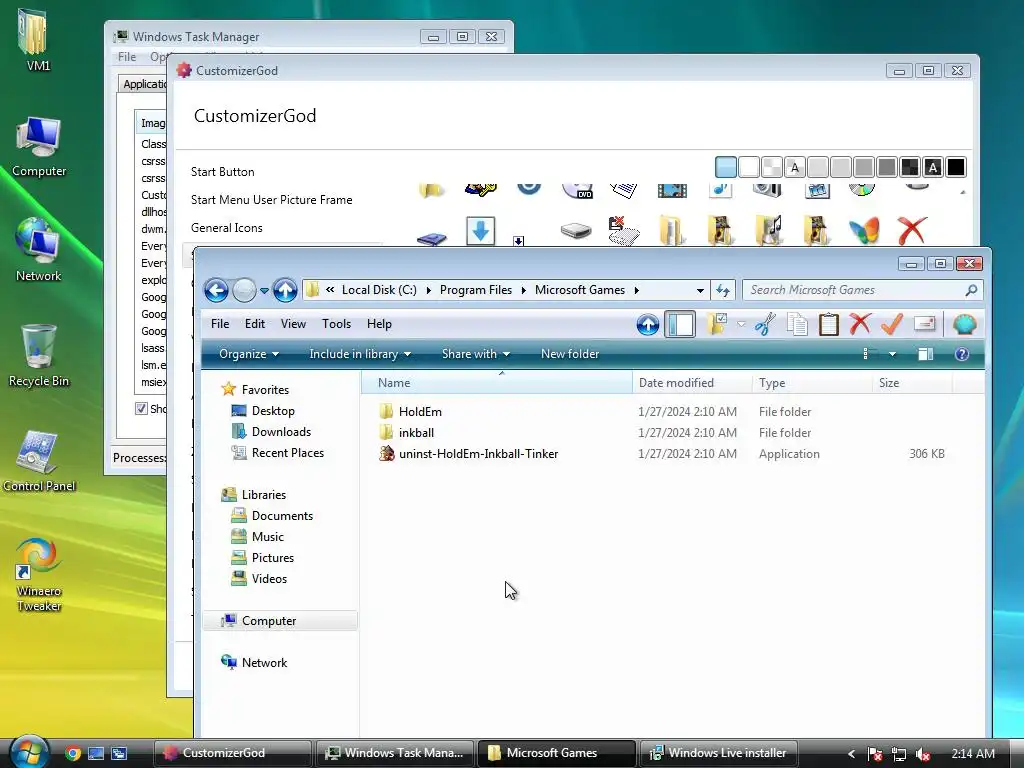Viewport: 1024px width, 768px height.
Task: Click the red X Delete toolbar icon in Explorer
Action: (860, 324)
